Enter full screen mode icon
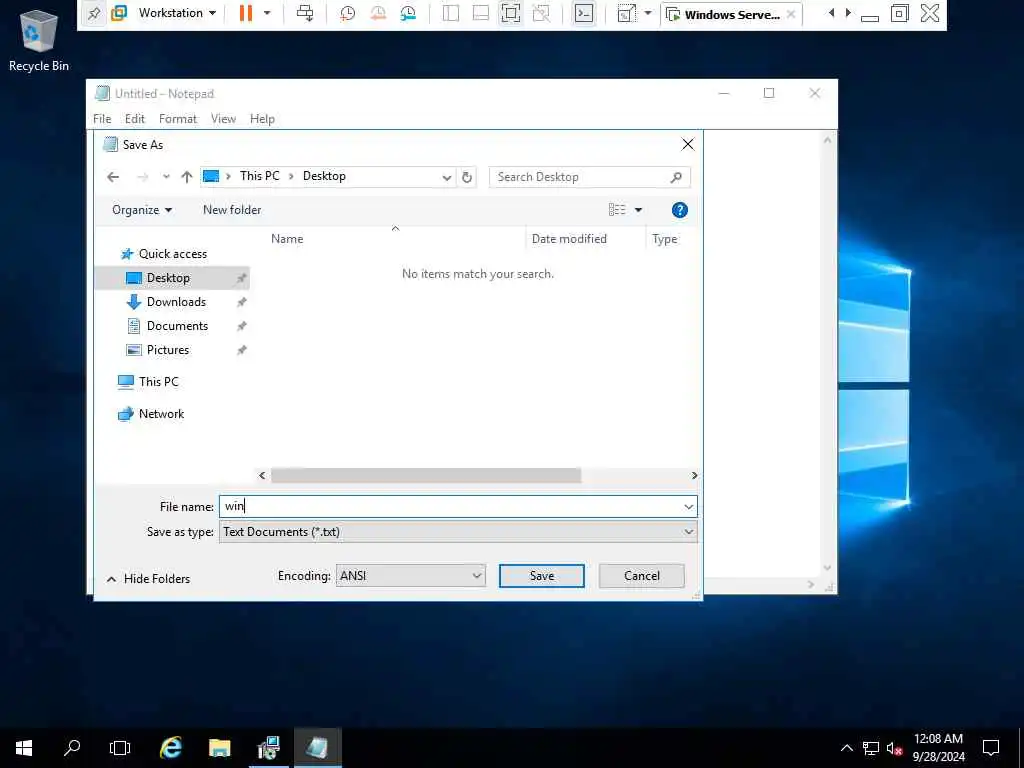This screenshot has width=1024, height=768. (x=511, y=13)
